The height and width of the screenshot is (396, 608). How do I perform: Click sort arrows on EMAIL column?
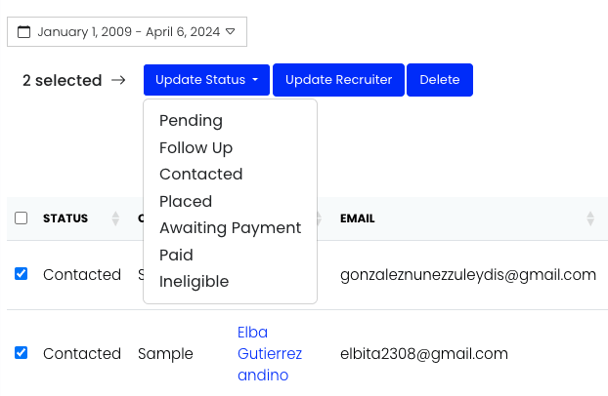(590, 218)
